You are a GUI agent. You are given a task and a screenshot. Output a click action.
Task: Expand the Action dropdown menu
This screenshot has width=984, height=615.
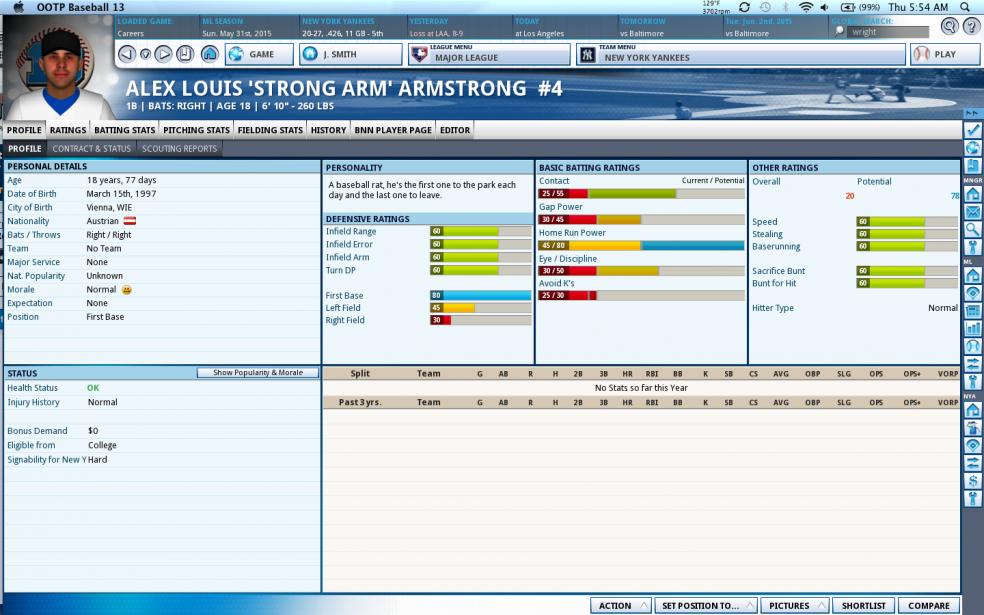click(620, 605)
